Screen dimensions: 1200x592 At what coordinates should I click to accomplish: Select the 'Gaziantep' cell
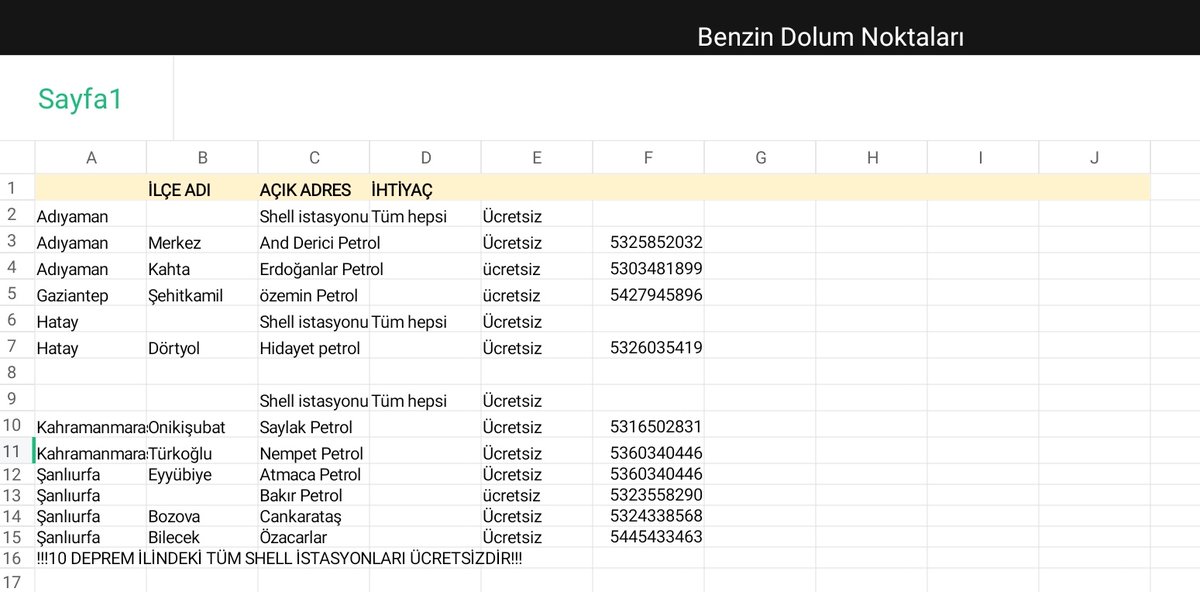[91, 295]
